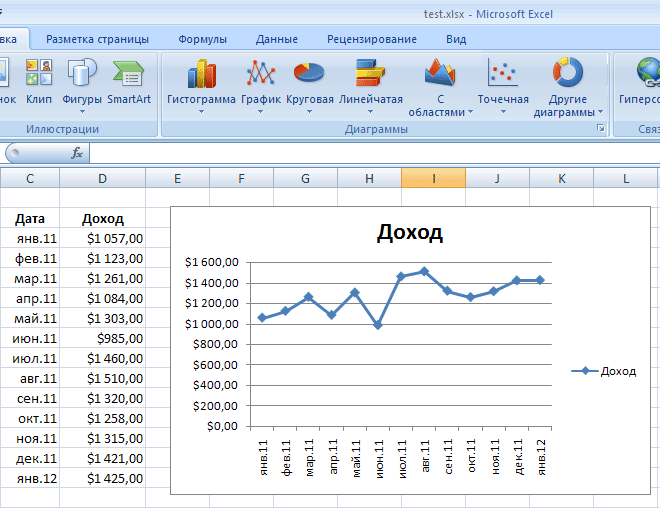
Task: Click the Круговая pie chart icon
Action: click(309, 72)
